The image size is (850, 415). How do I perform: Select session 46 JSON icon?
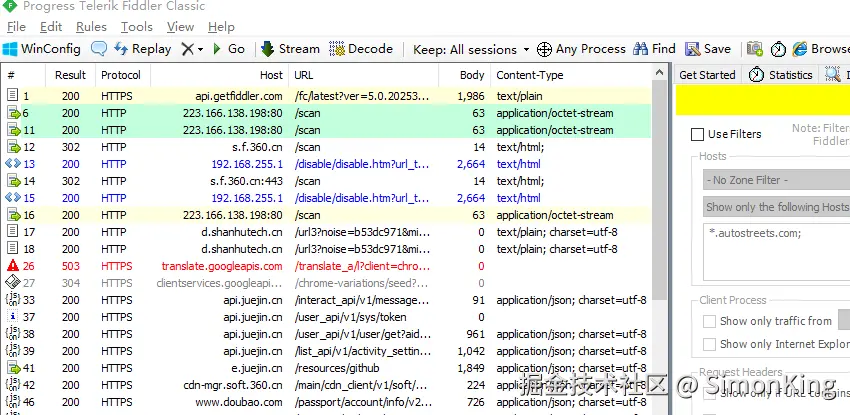coord(12,402)
